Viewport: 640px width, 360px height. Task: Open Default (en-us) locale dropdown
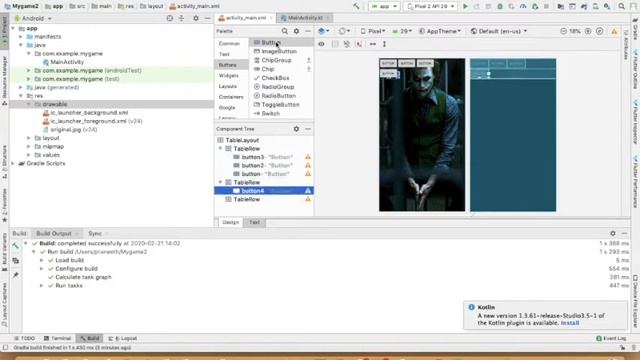pyautogui.click(x=499, y=31)
